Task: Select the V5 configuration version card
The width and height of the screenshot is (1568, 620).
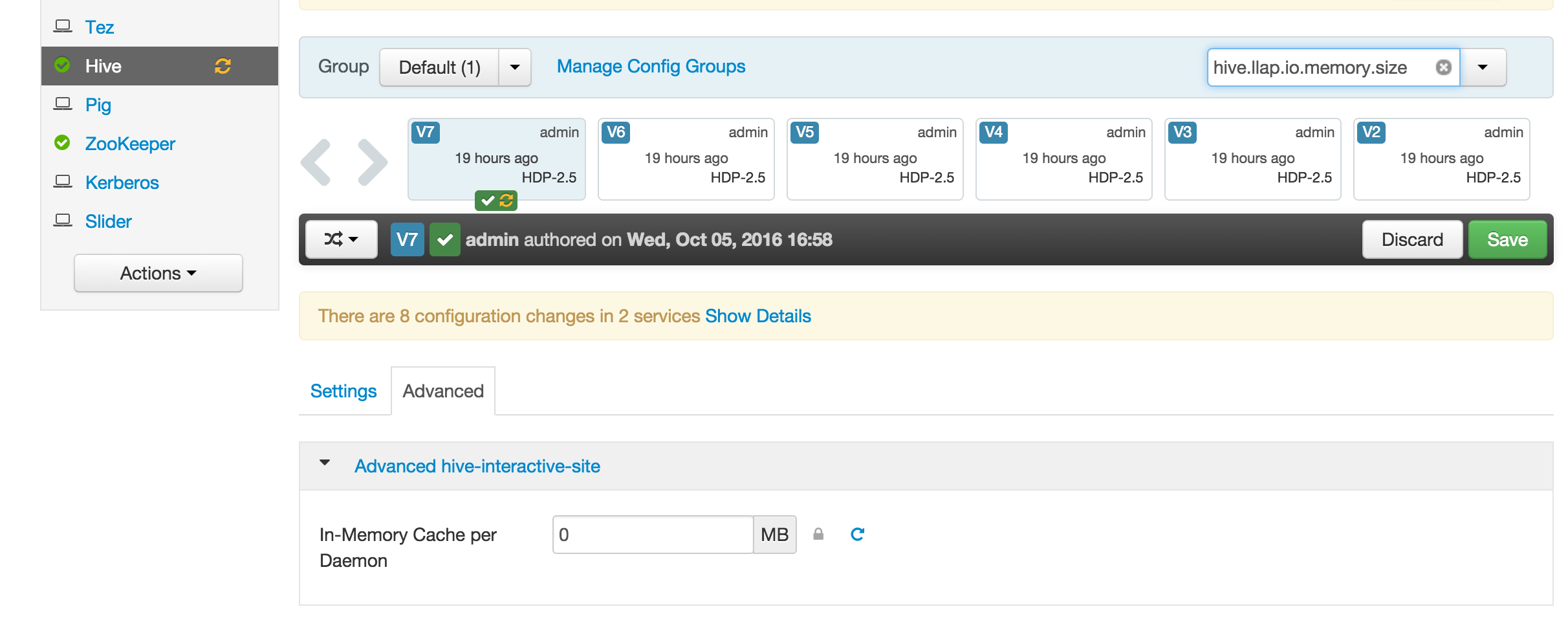Action: (875, 159)
